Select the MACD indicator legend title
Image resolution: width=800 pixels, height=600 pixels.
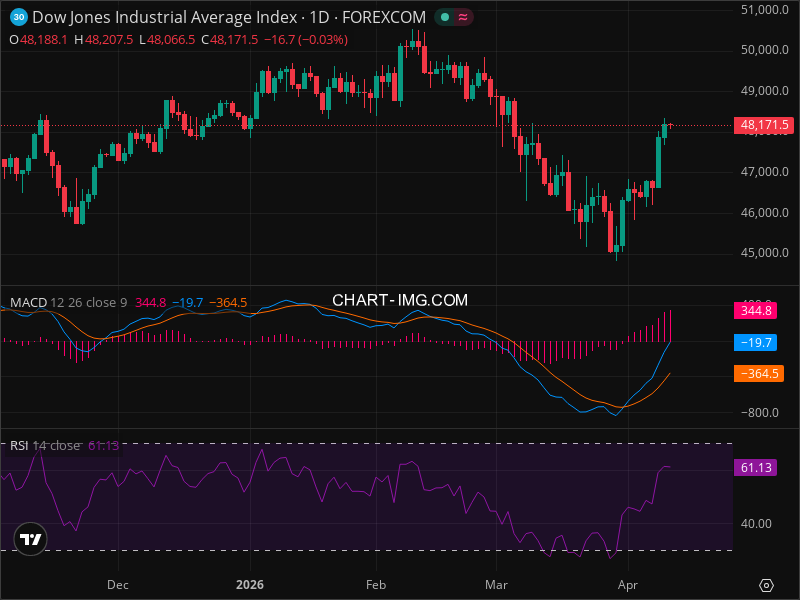[29, 303]
